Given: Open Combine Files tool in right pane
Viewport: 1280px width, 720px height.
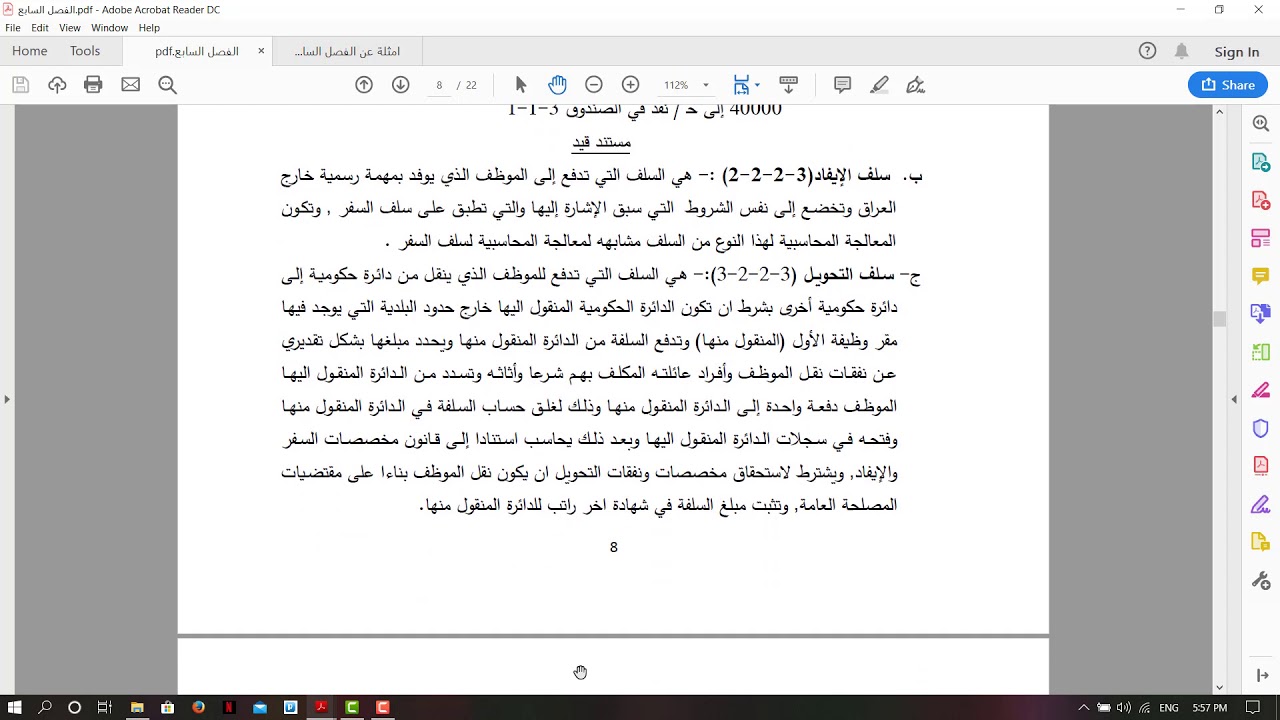Looking at the screenshot, I should 1260,314.
